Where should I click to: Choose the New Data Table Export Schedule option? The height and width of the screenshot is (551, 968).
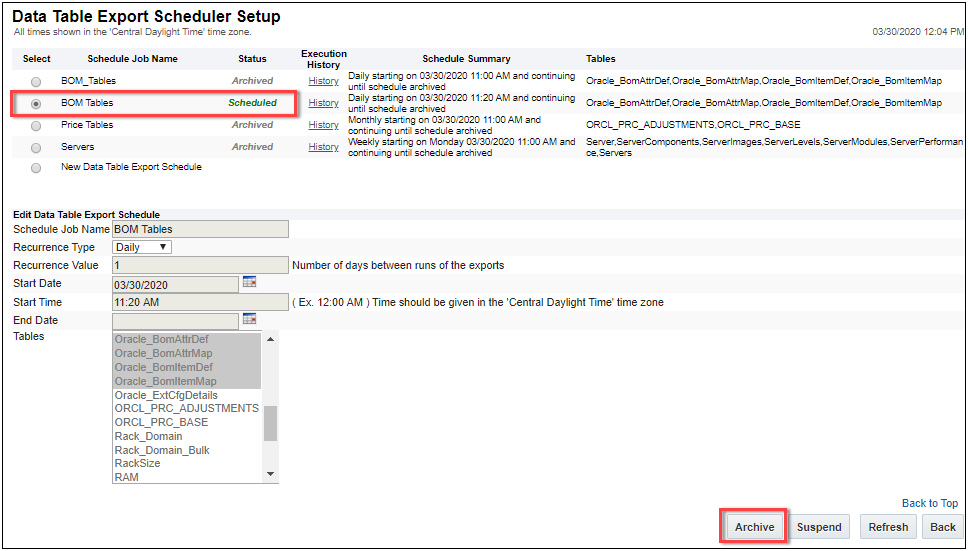pos(37,168)
